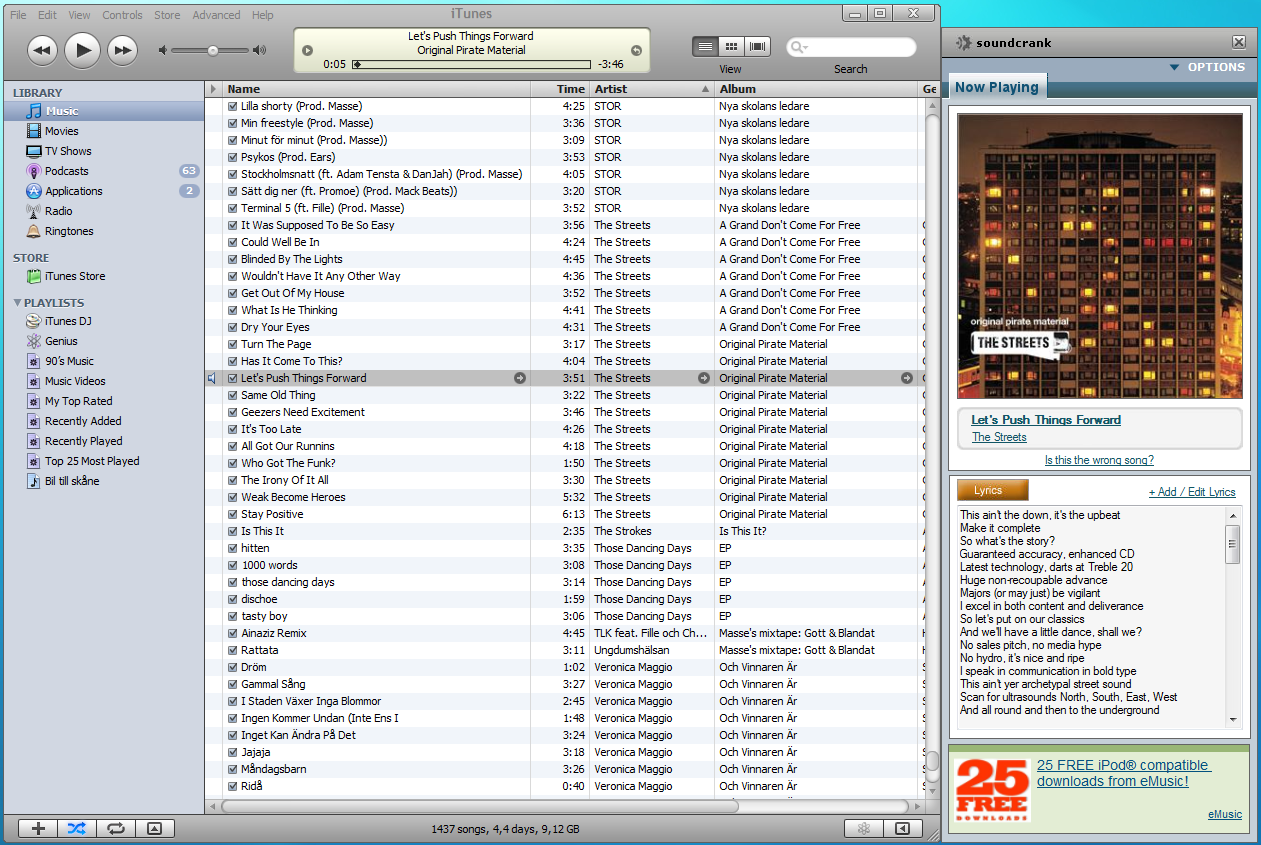The width and height of the screenshot is (1261, 845).
Task: Toggle checkbox for Dry Your Eyes
Action: coord(233,327)
